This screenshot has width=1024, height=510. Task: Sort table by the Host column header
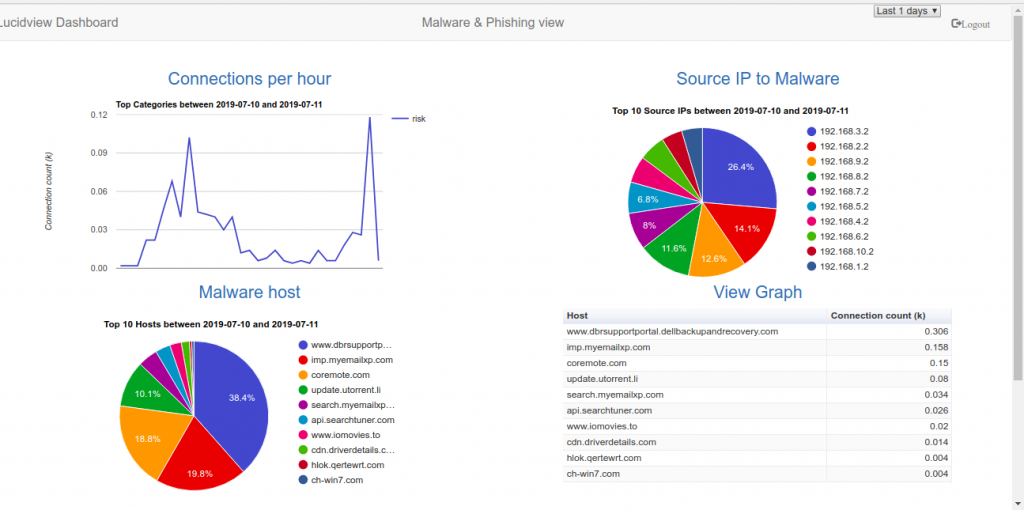tap(695, 316)
